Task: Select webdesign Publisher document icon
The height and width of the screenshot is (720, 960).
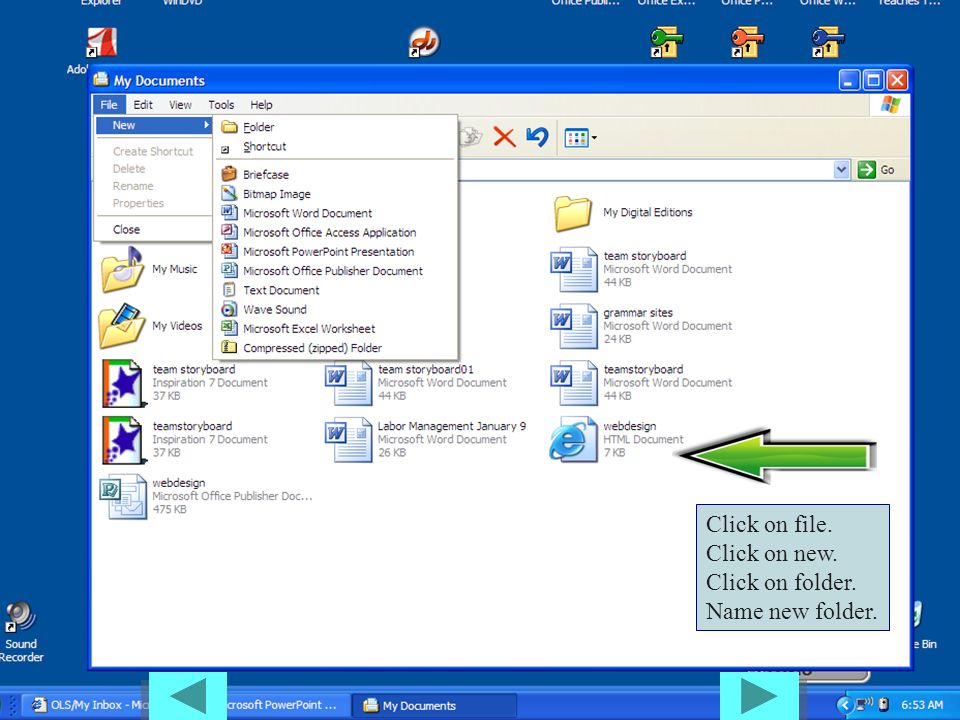Action: coord(123,497)
